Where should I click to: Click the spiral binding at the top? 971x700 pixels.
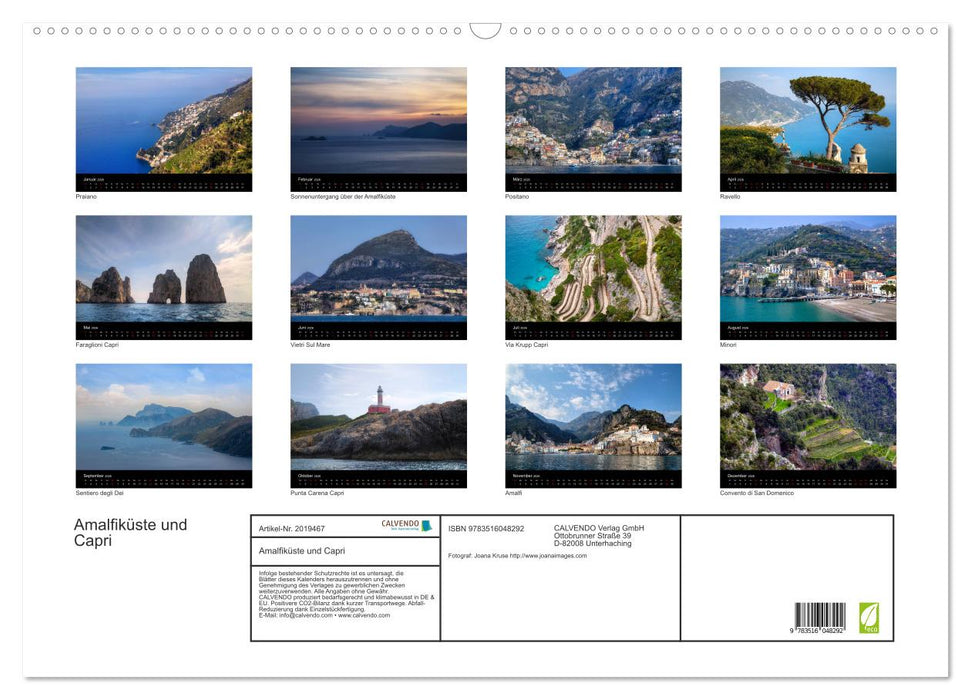[x=485, y=30]
